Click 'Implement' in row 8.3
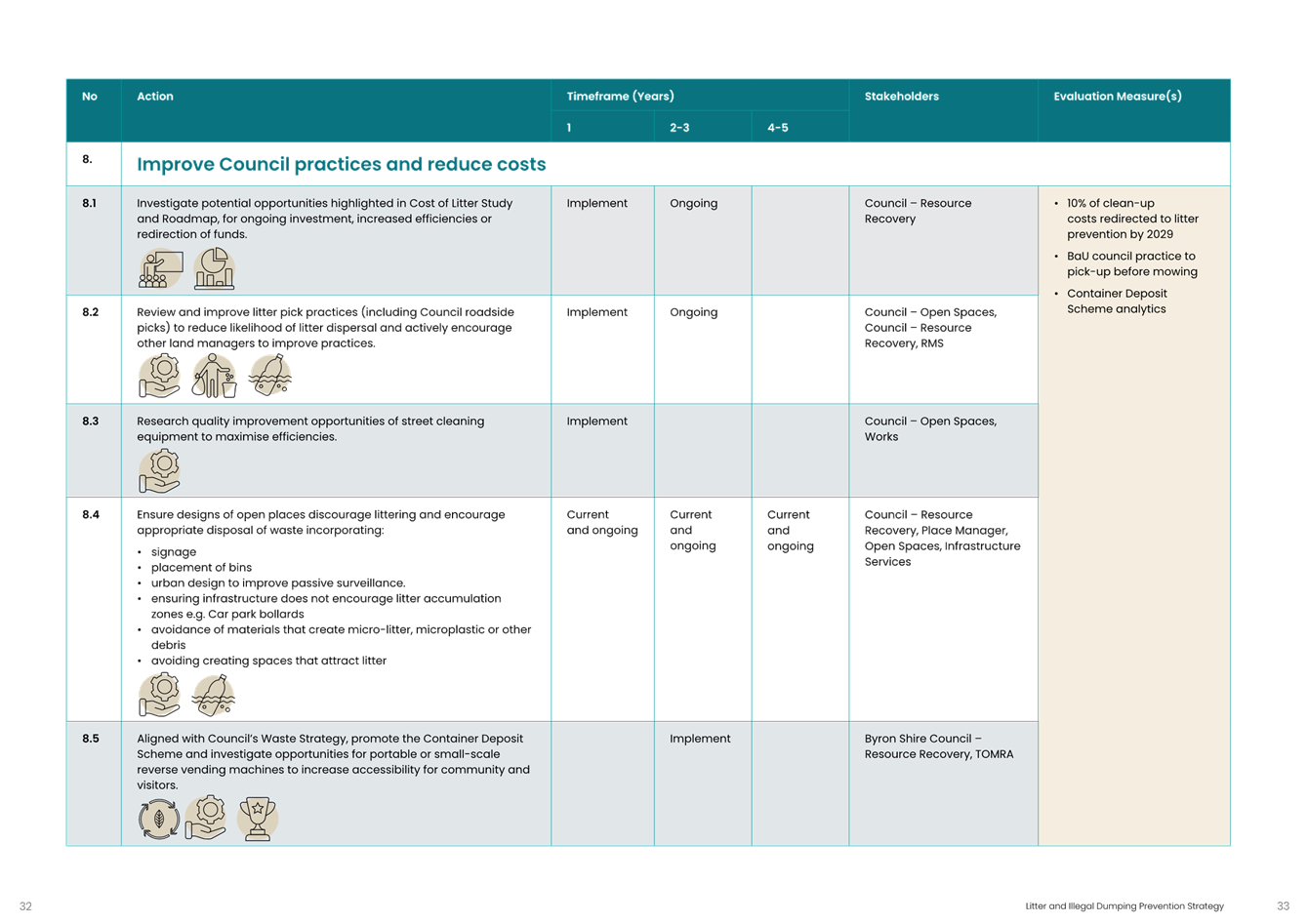Screen dimensions: 1308x924 coord(597,422)
